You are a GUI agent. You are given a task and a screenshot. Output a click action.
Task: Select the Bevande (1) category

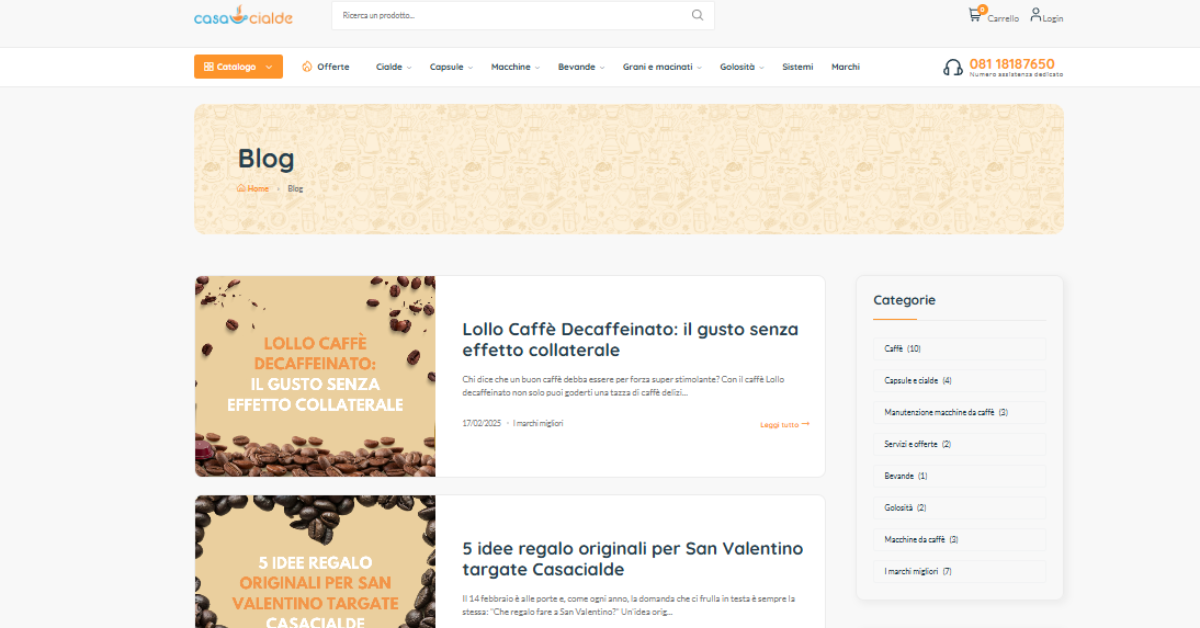point(959,476)
